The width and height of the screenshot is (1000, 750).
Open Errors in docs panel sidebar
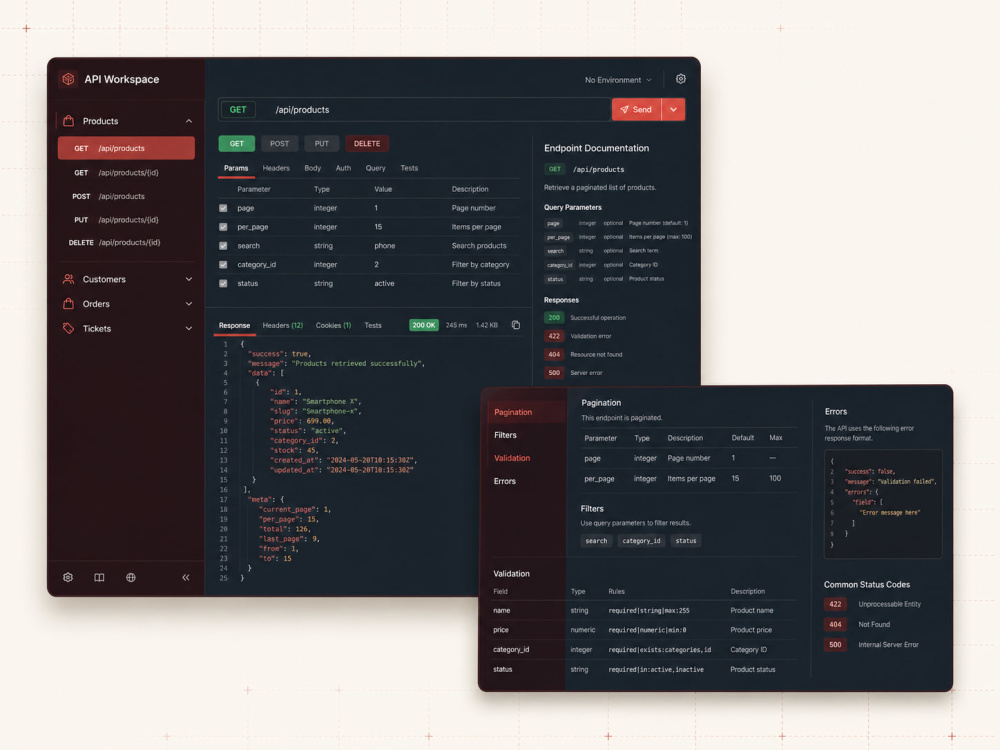(504, 482)
